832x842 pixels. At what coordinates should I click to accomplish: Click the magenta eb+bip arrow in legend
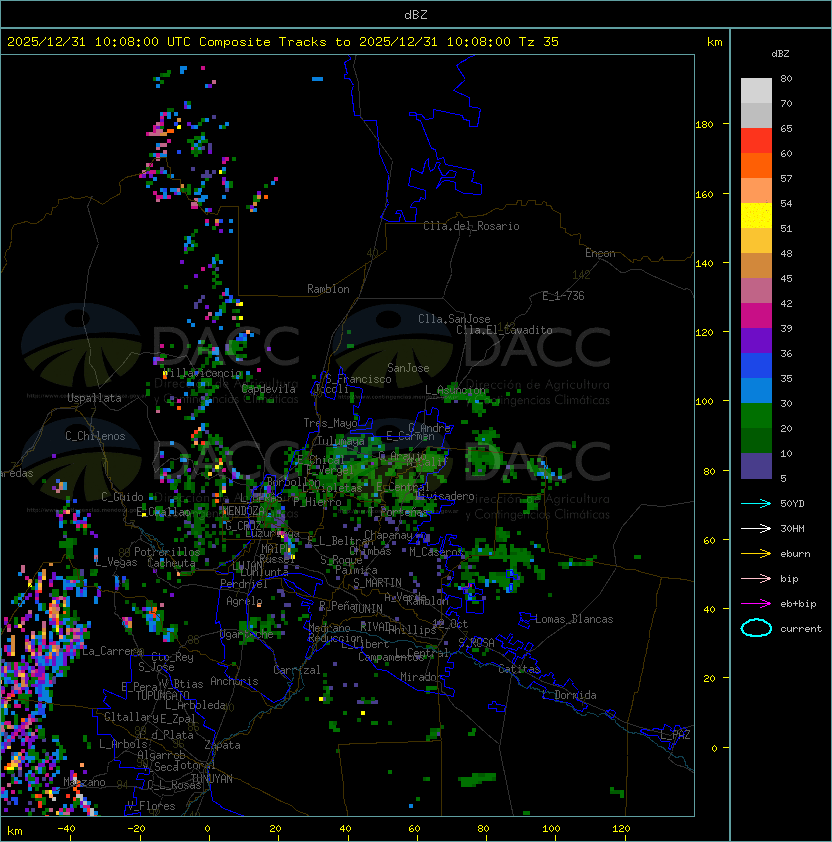pyautogui.click(x=756, y=604)
